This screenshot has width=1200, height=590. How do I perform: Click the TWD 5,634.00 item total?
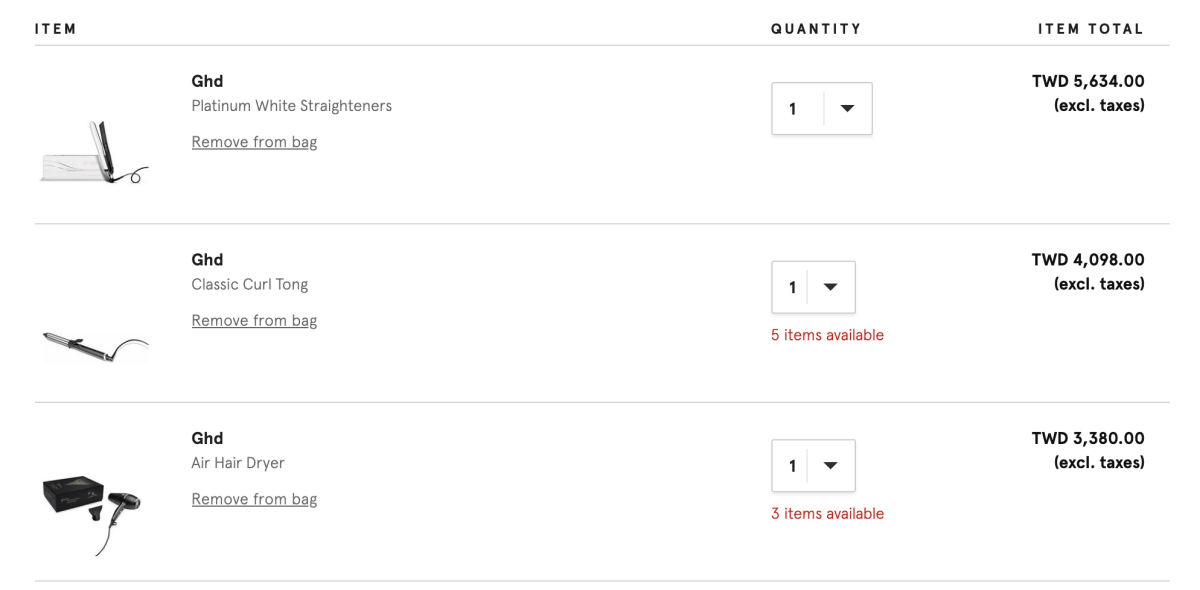pyautogui.click(x=1088, y=81)
